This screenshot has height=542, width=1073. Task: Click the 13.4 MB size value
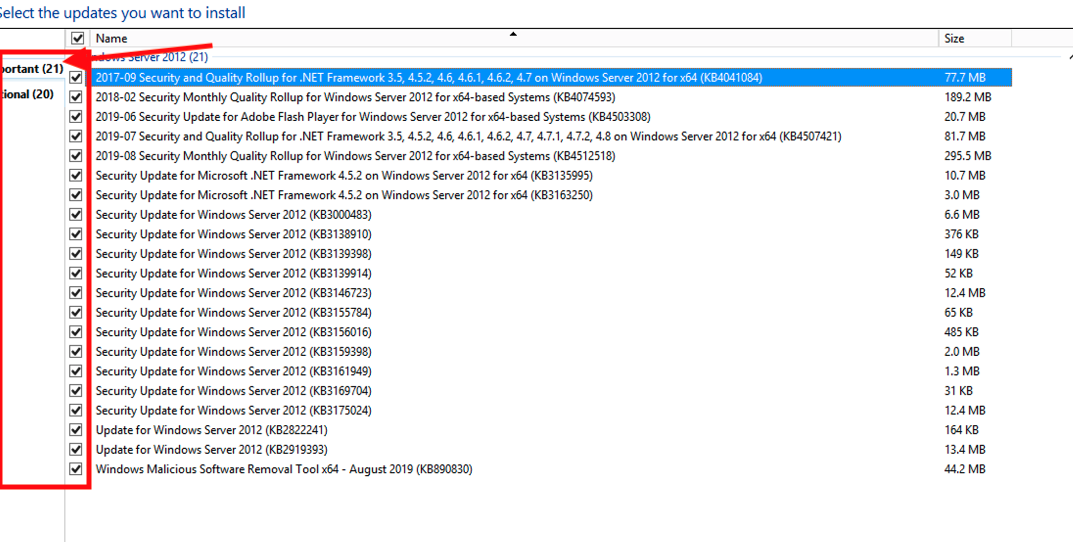pyautogui.click(x=965, y=450)
